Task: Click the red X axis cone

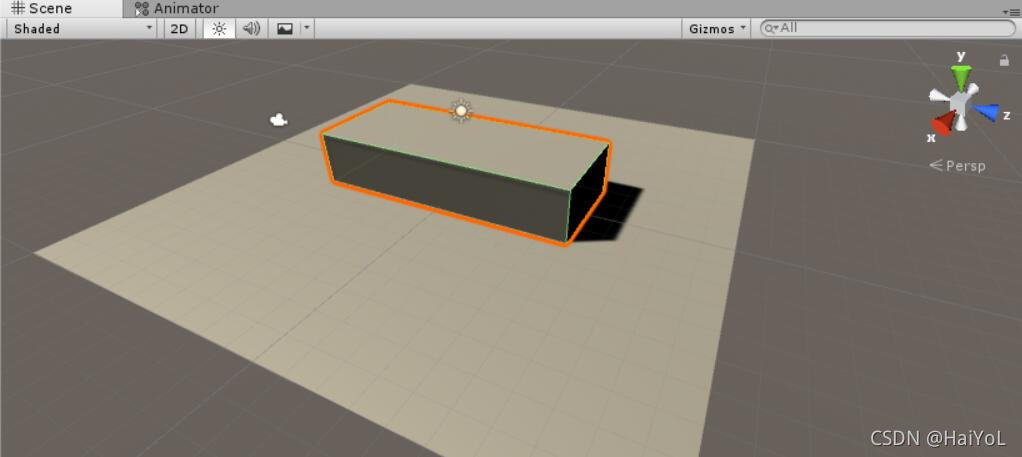Action: (x=942, y=123)
